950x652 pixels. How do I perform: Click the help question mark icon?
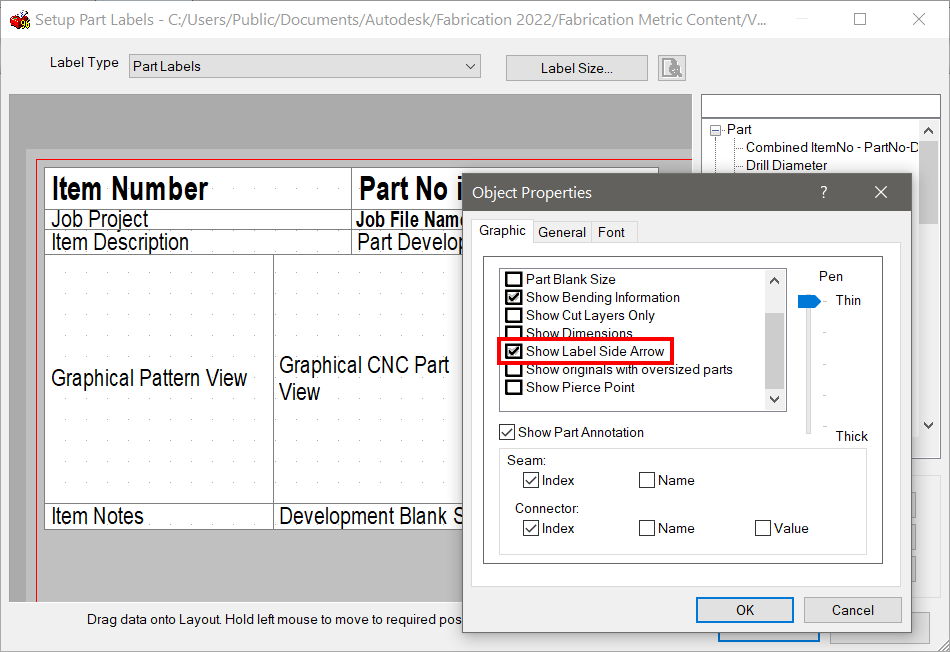[823, 191]
